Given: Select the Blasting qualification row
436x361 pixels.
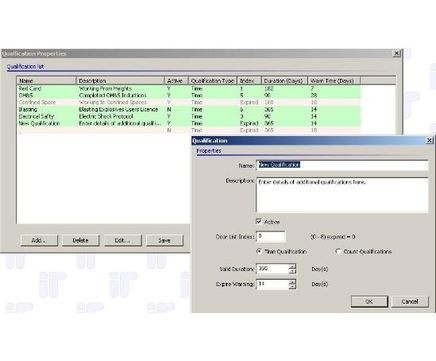Looking at the screenshot, I should pyautogui.click(x=189, y=109).
